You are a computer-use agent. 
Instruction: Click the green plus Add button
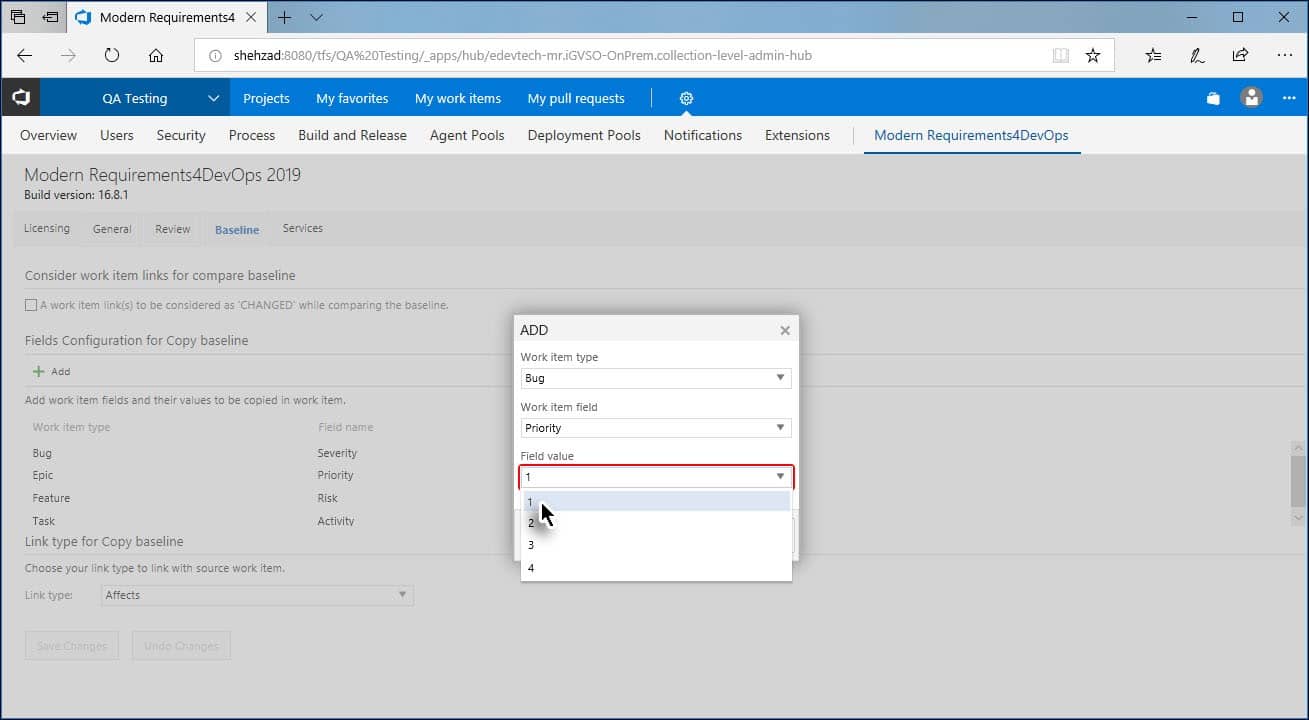[52, 371]
